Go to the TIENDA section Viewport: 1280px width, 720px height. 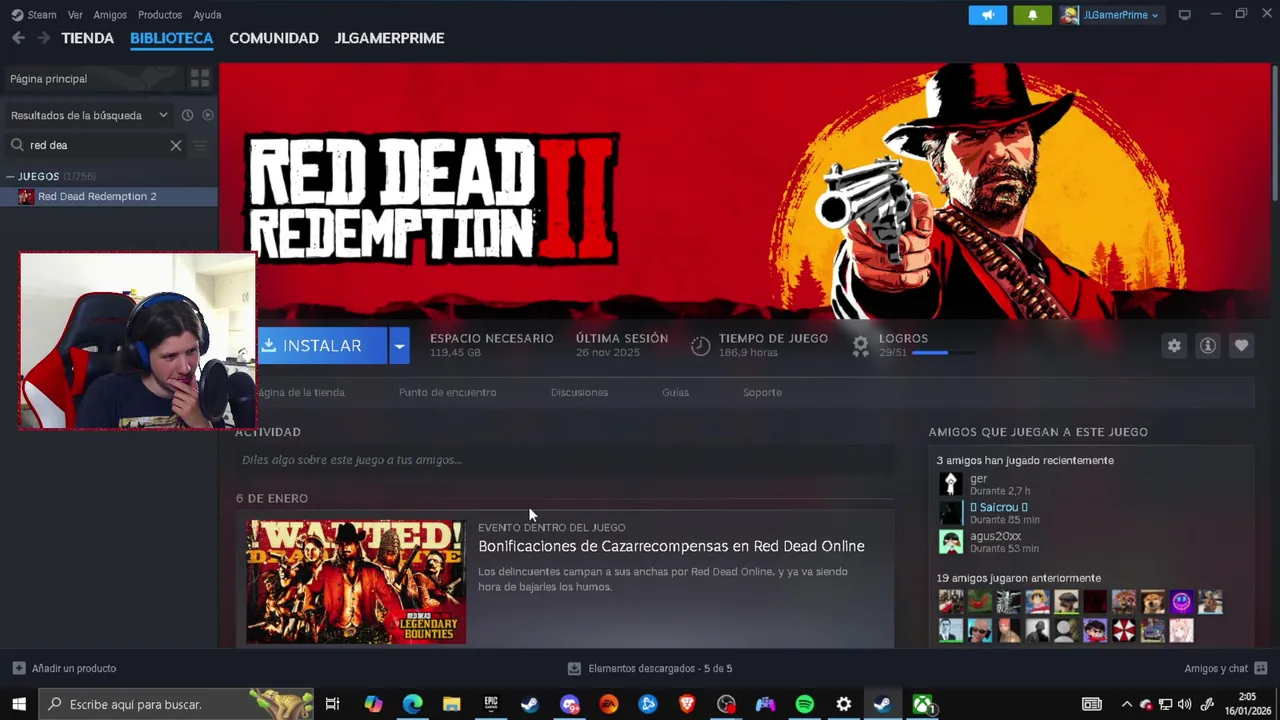click(88, 38)
